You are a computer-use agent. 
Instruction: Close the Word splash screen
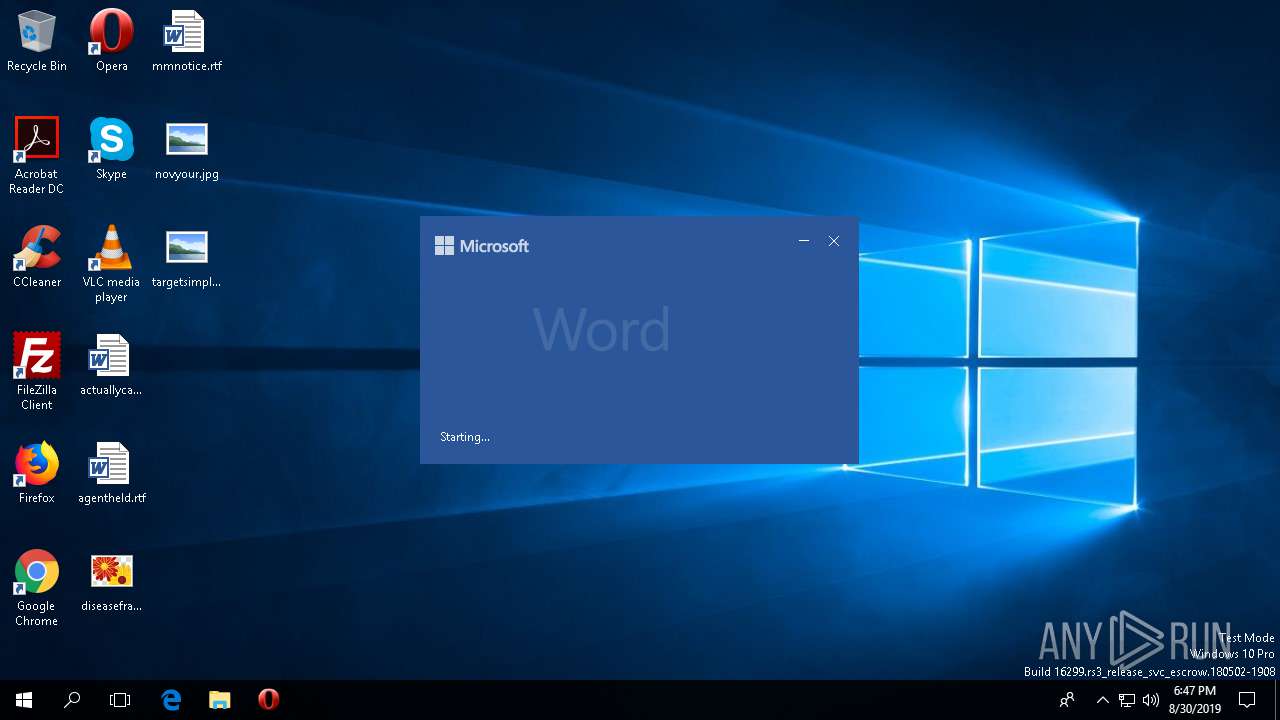(x=834, y=241)
